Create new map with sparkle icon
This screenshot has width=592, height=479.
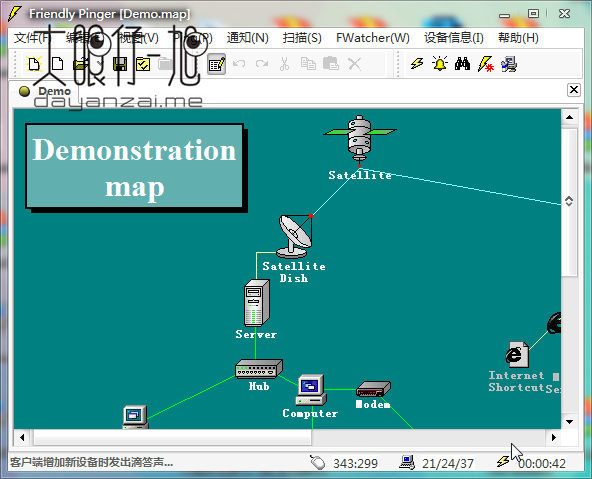[34, 64]
